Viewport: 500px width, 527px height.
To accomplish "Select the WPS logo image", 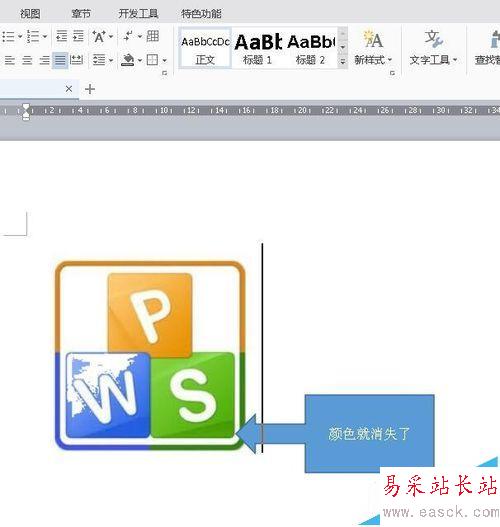I will (x=150, y=356).
